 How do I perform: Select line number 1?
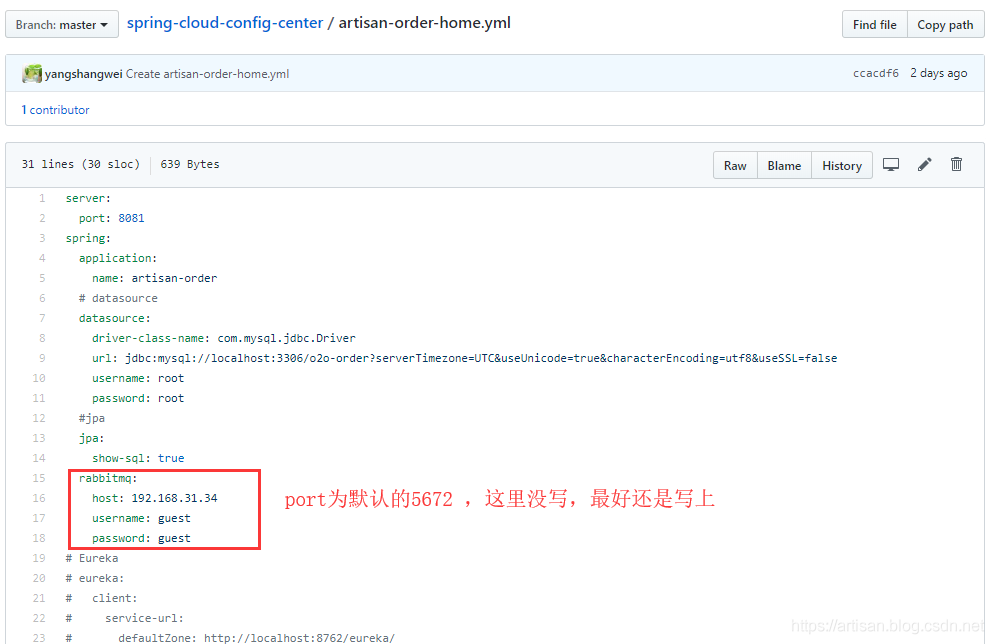42,198
